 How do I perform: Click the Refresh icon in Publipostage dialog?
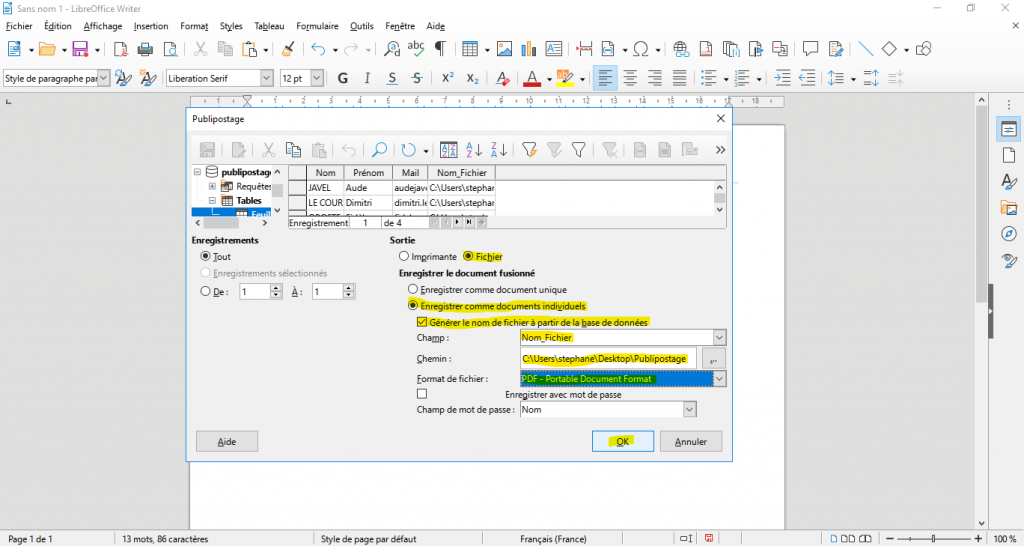point(409,150)
